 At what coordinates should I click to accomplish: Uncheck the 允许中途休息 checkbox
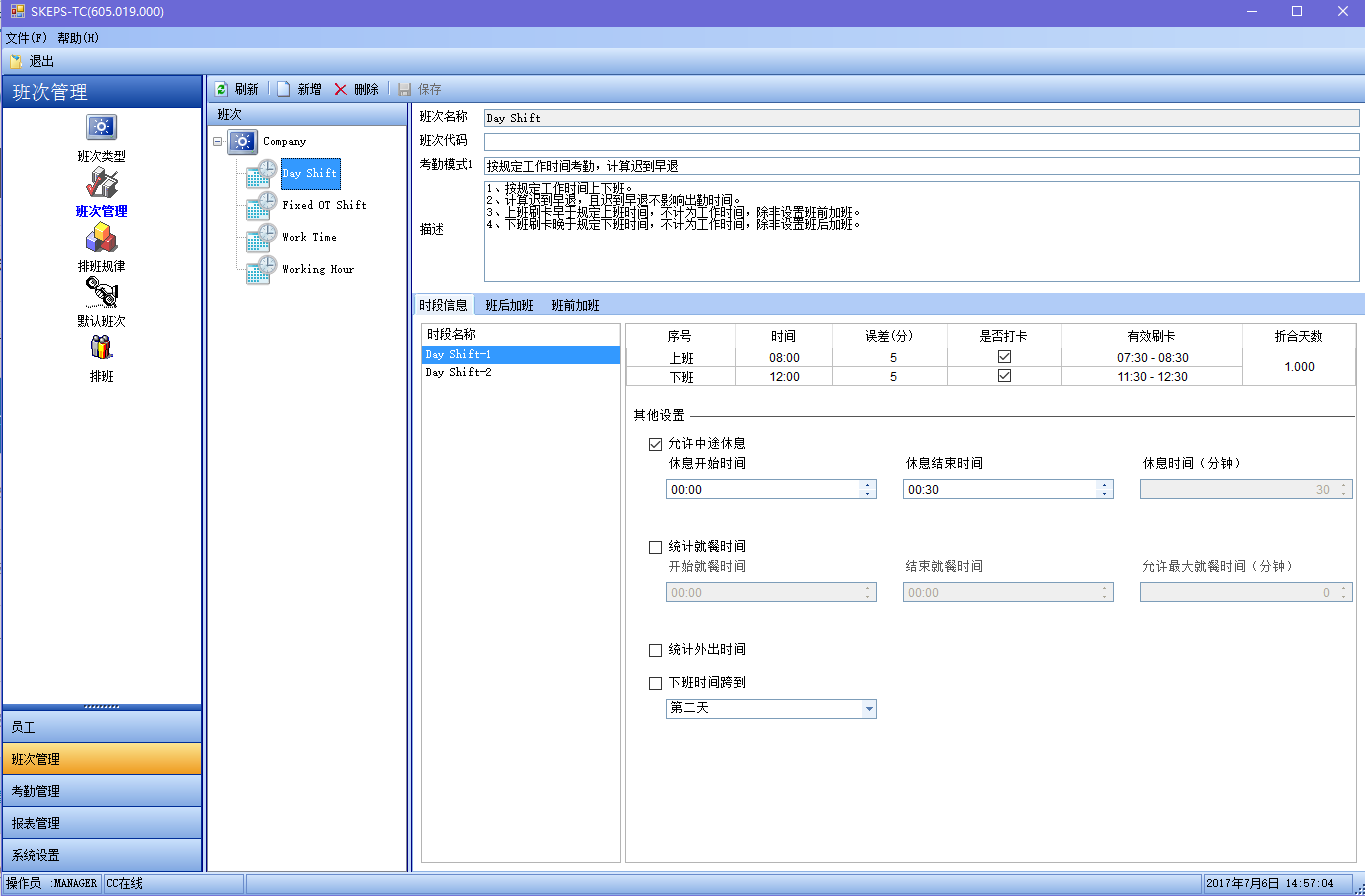point(656,443)
